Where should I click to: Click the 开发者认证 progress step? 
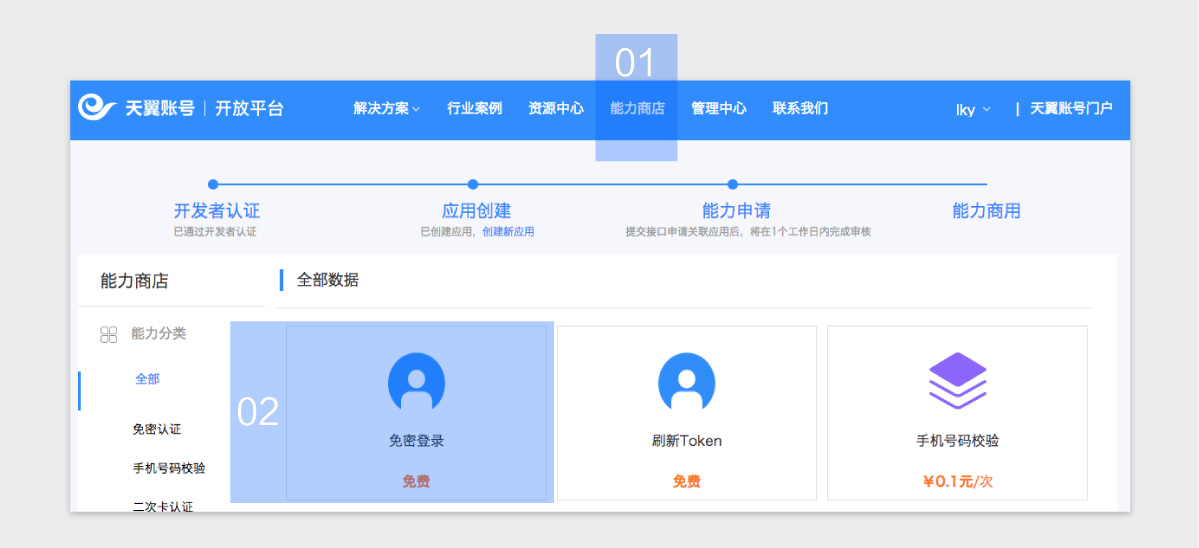[216, 211]
